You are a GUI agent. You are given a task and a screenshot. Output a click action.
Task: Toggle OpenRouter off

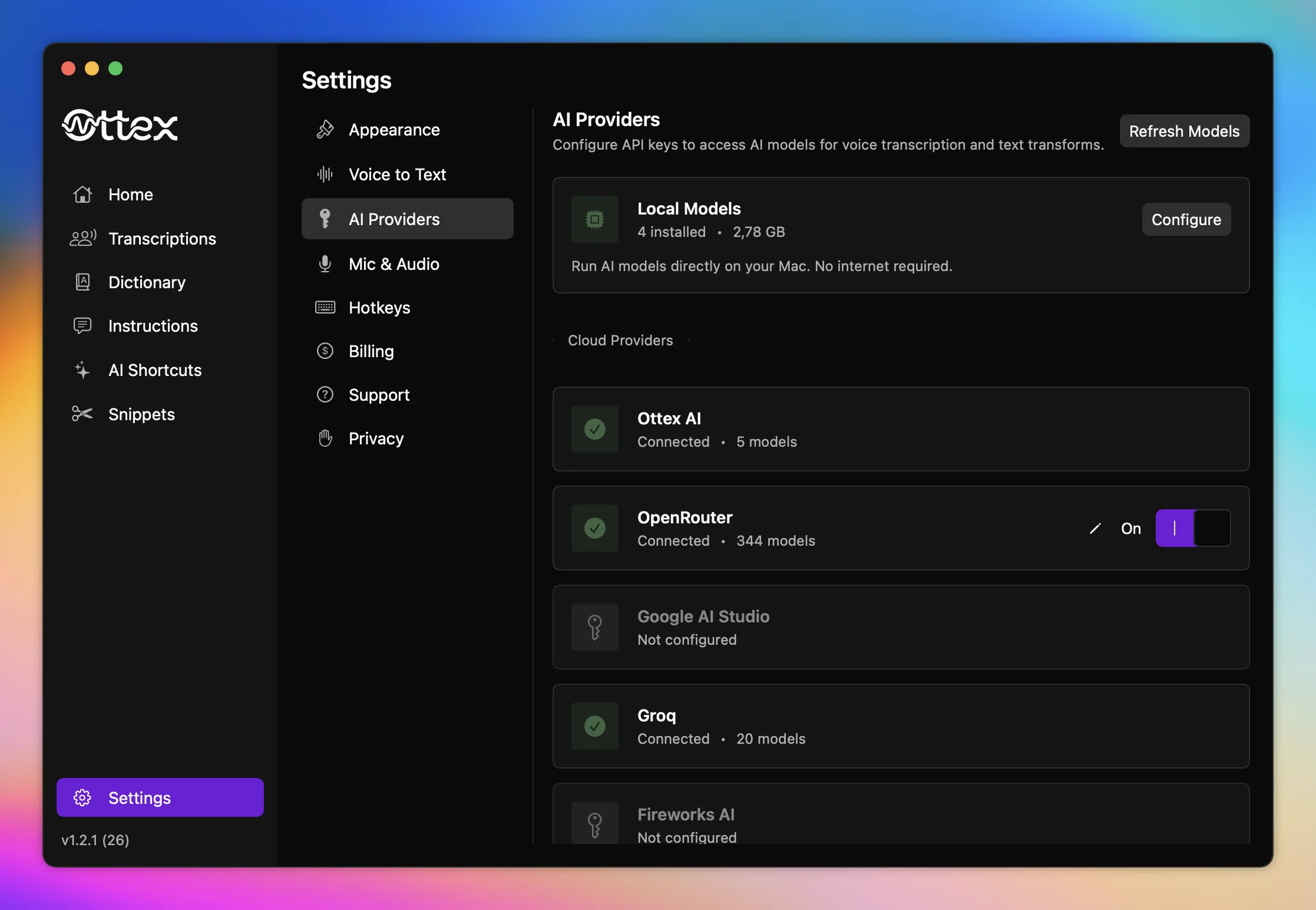(x=1193, y=528)
